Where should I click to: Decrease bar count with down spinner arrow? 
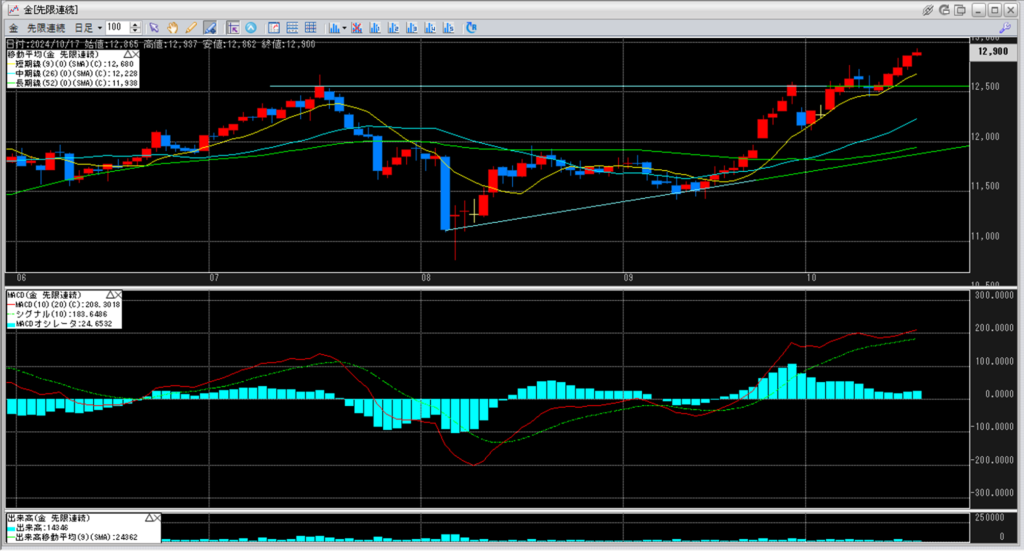(135, 31)
